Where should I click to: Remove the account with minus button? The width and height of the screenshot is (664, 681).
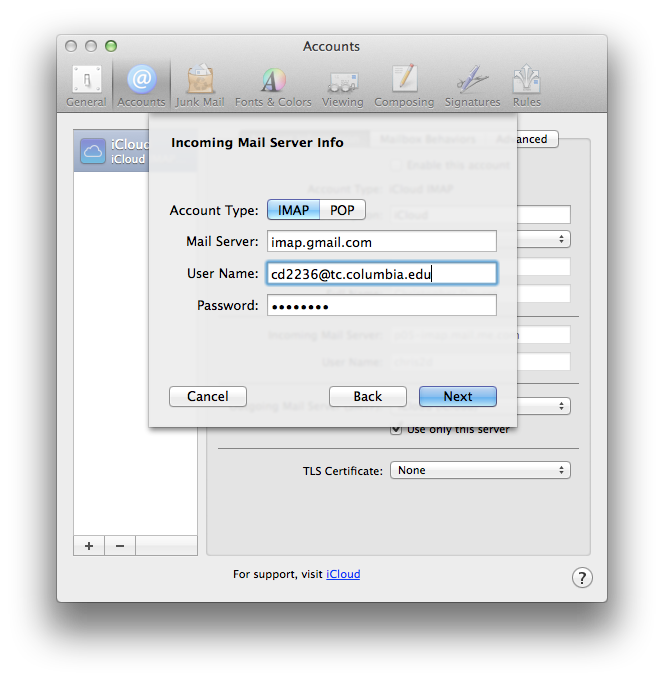tap(120, 545)
